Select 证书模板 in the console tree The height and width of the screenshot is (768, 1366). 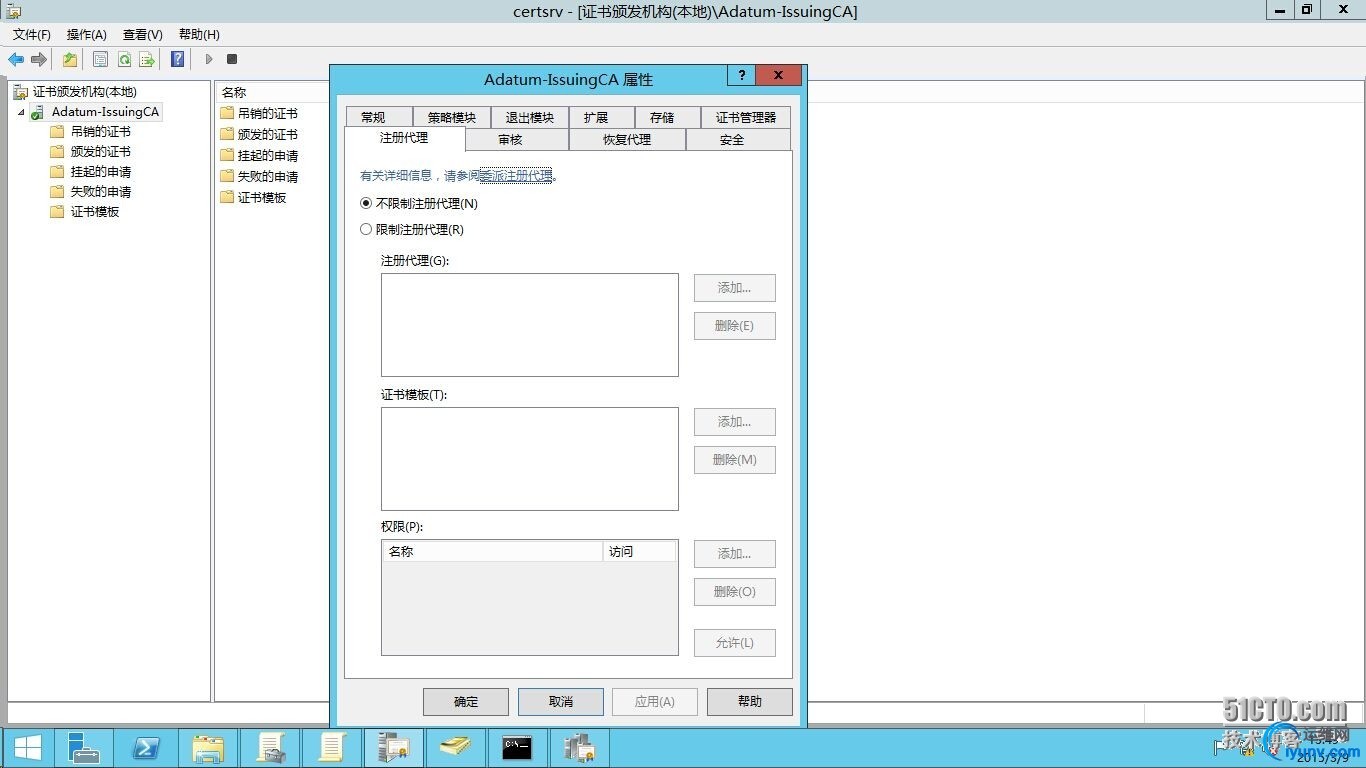pos(95,211)
